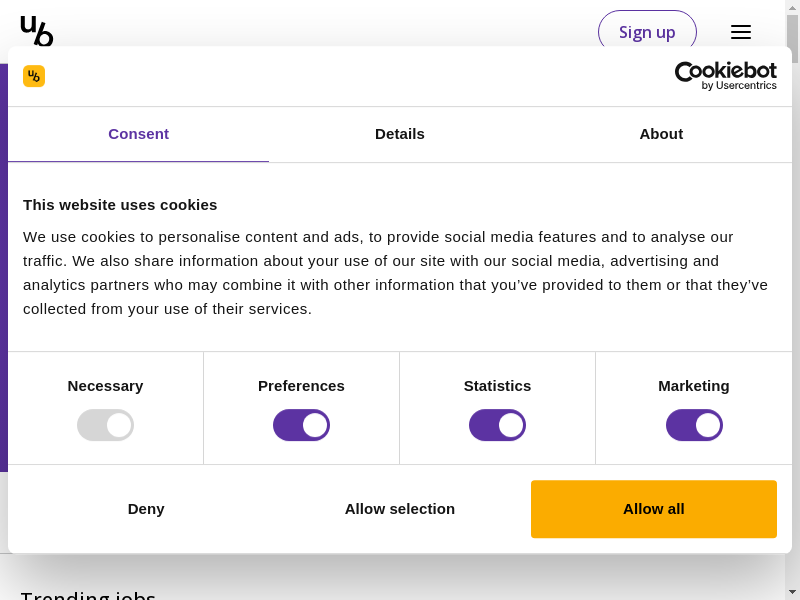
Task: Open the Cookiebot by Usercentrics logo link
Action: pos(725,76)
